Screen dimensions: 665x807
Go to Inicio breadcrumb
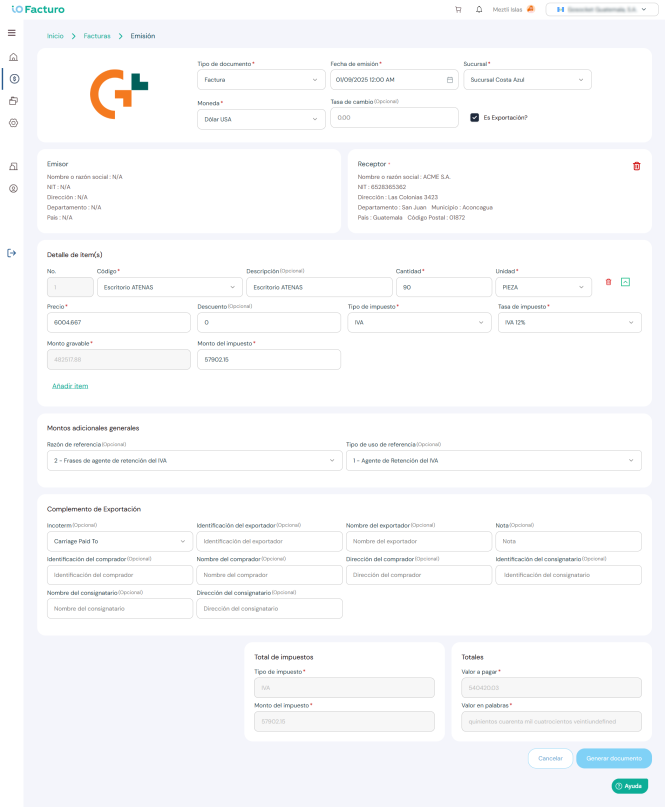[55, 36]
